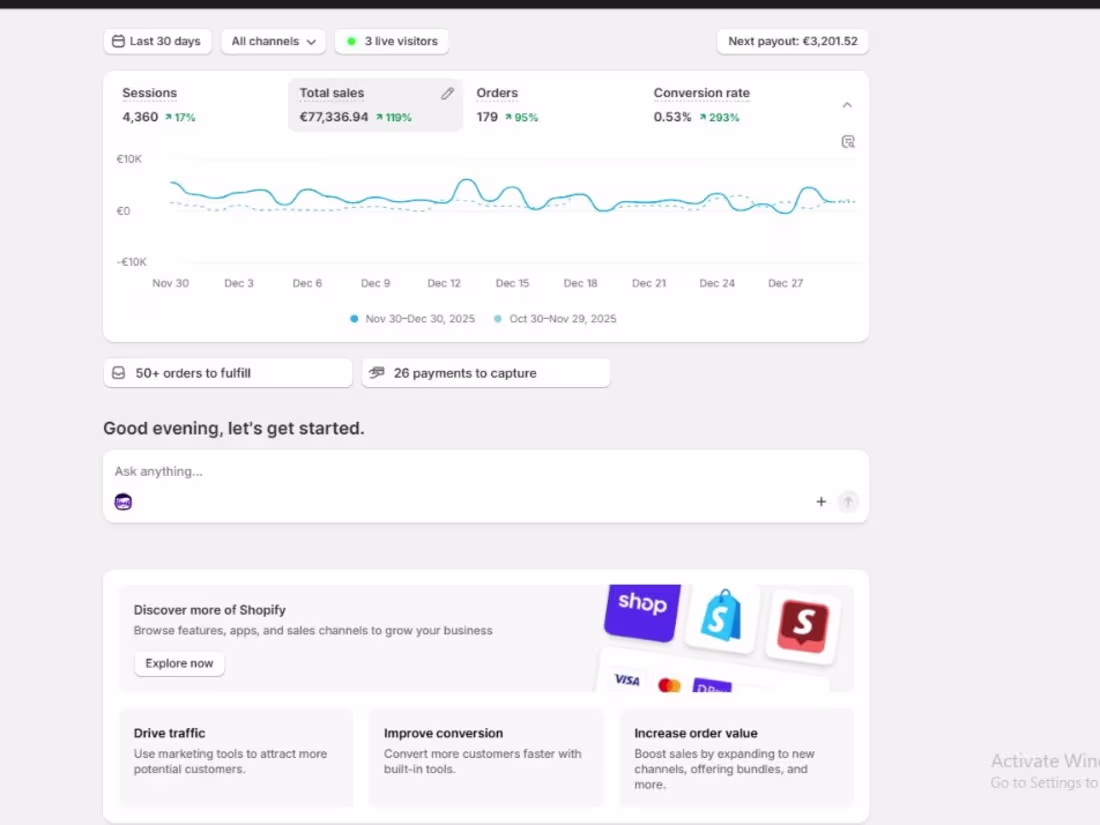
Task: Open the Improve conversion card
Action: click(x=486, y=758)
